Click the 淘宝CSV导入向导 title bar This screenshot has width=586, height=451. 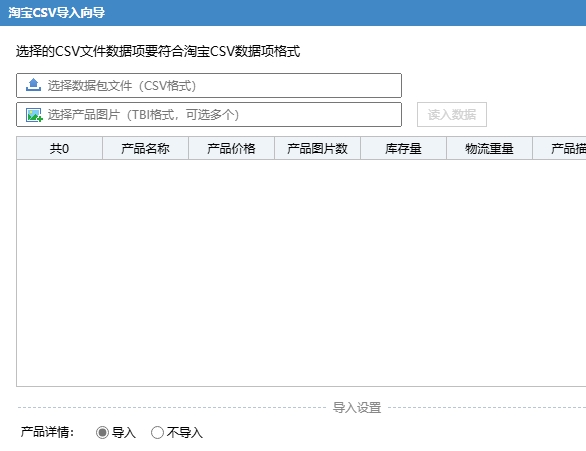coord(293,13)
